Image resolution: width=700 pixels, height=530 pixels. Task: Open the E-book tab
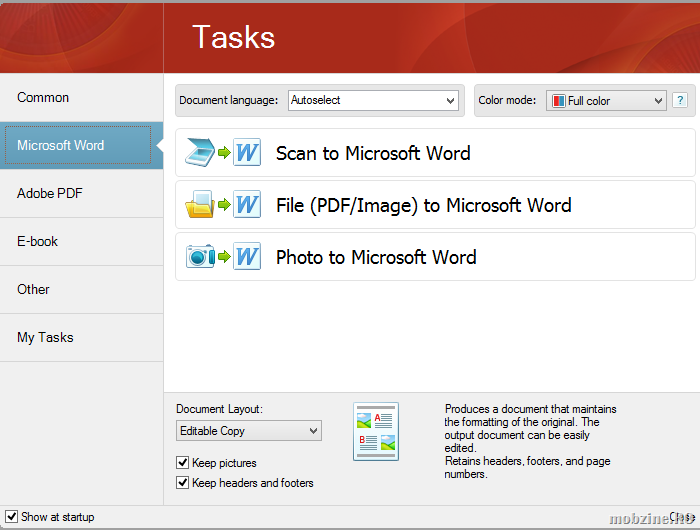(81, 242)
